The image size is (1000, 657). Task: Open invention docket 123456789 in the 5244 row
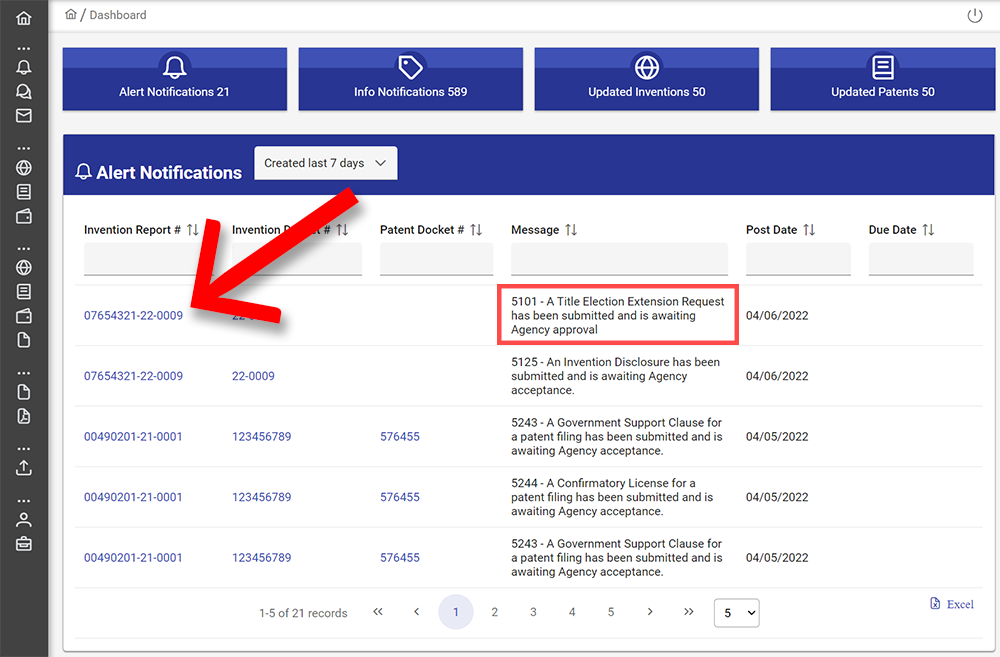(261, 497)
